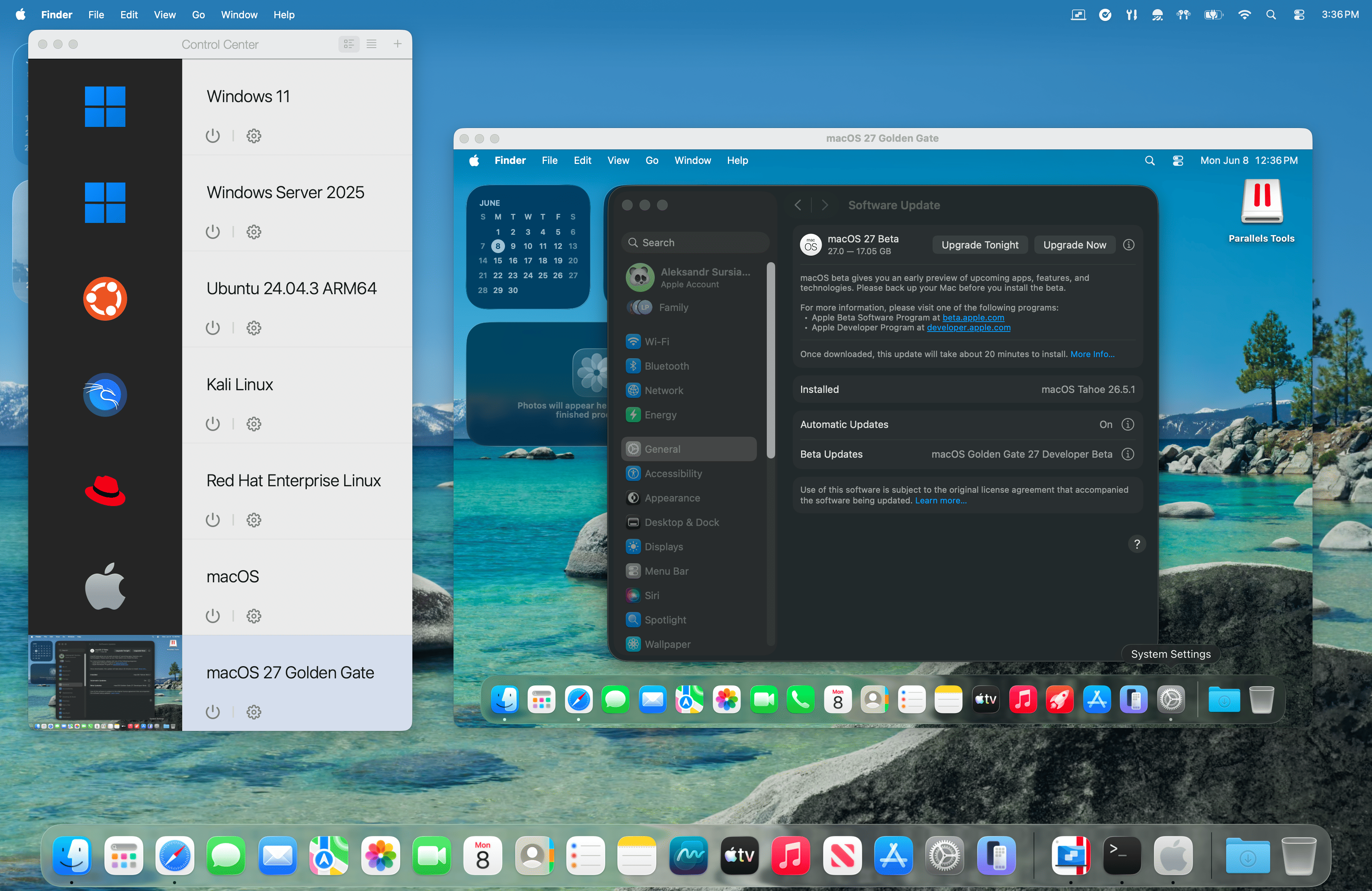Select Energy in the settings sidebar
The height and width of the screenshot is (891, 1372).
coord(689,414)
